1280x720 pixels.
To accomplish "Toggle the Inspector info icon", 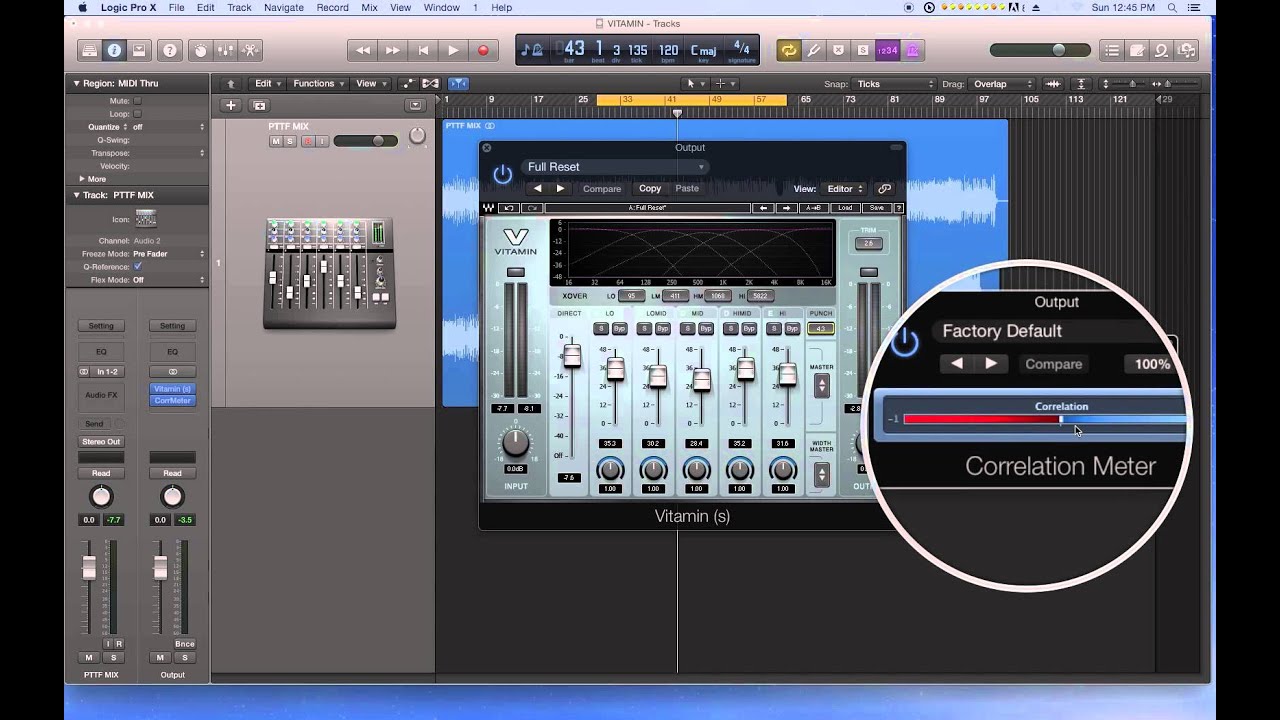I will tap(114, 50).
